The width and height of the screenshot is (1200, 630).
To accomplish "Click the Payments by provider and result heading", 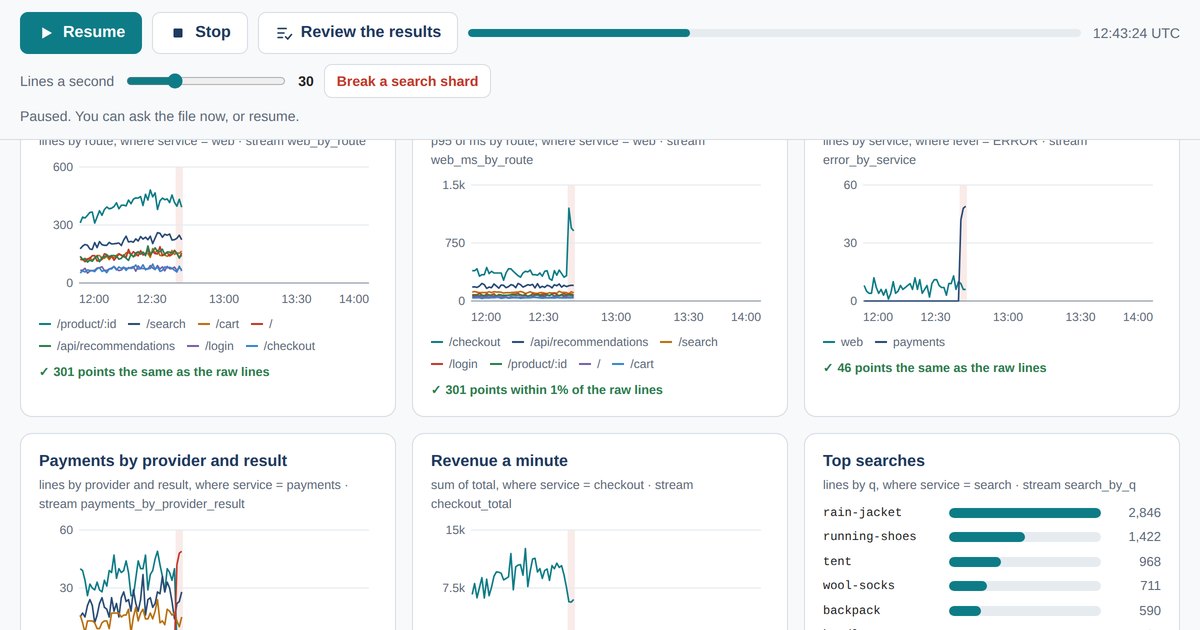I will click(x=163, y=461).
